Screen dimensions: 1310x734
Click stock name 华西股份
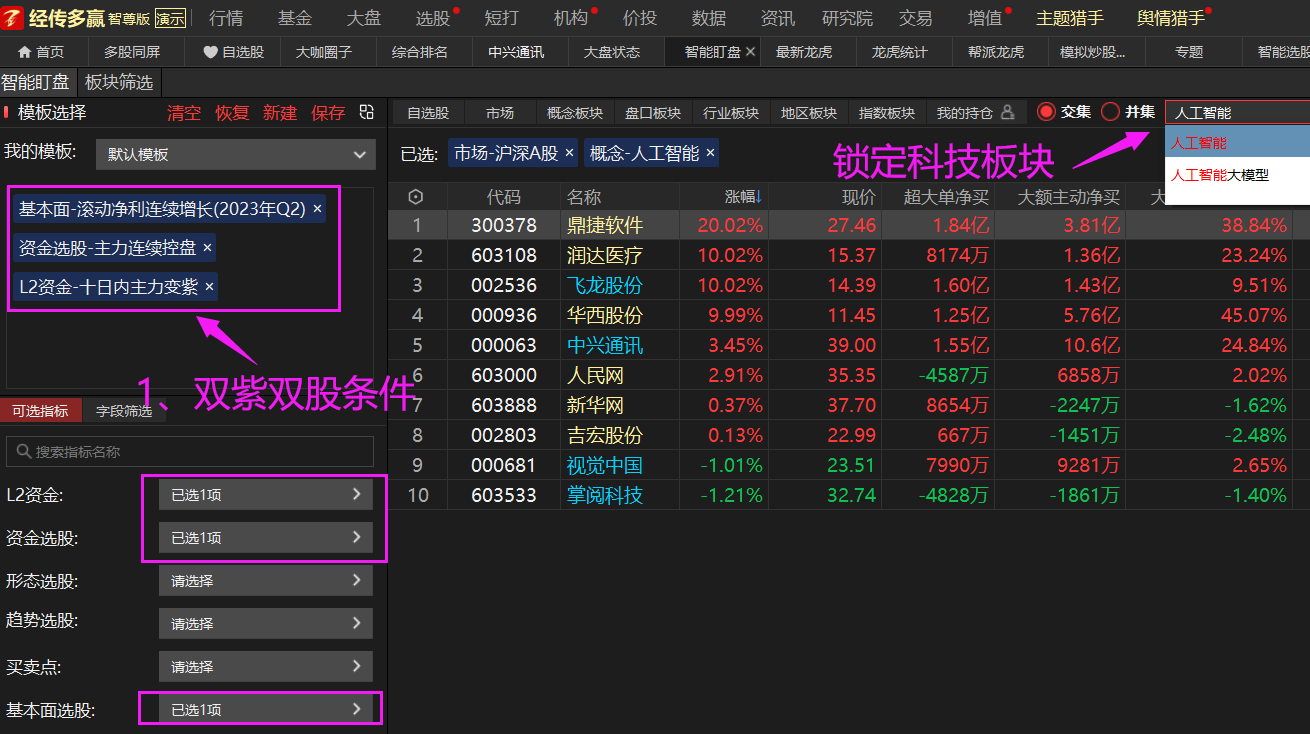(x=604, y=315)
